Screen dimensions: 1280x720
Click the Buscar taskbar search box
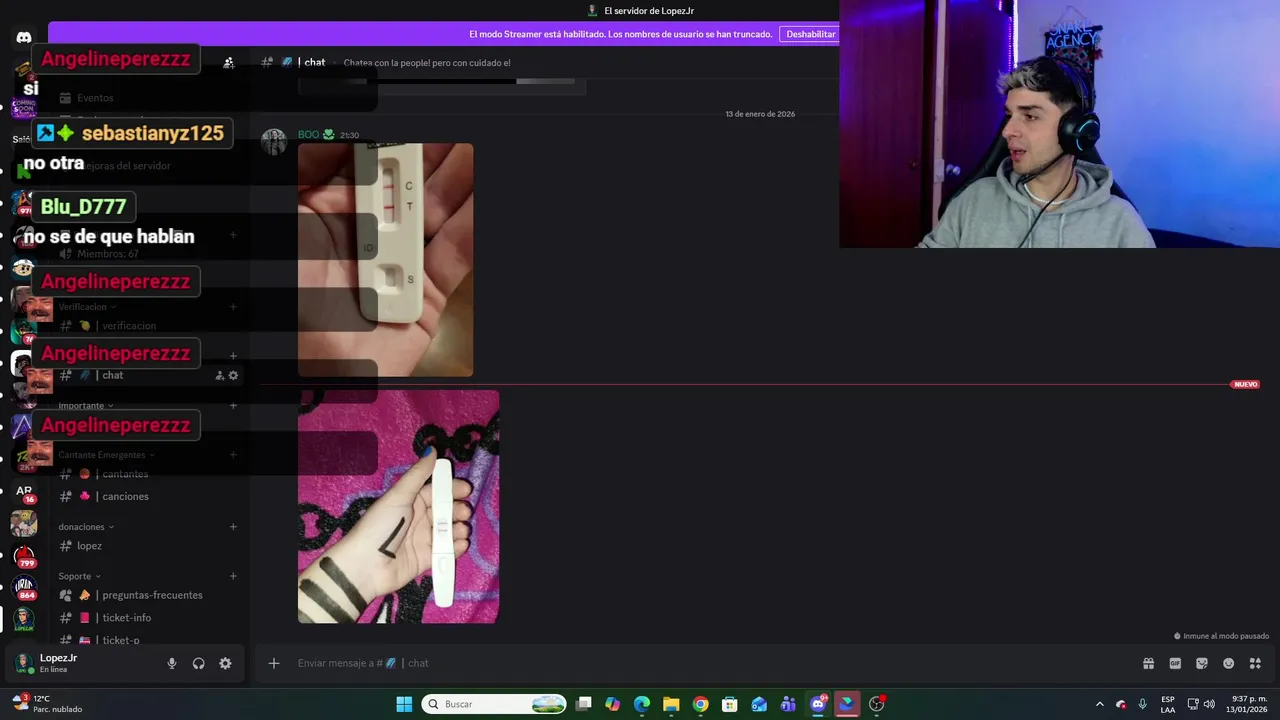(494, 704)
